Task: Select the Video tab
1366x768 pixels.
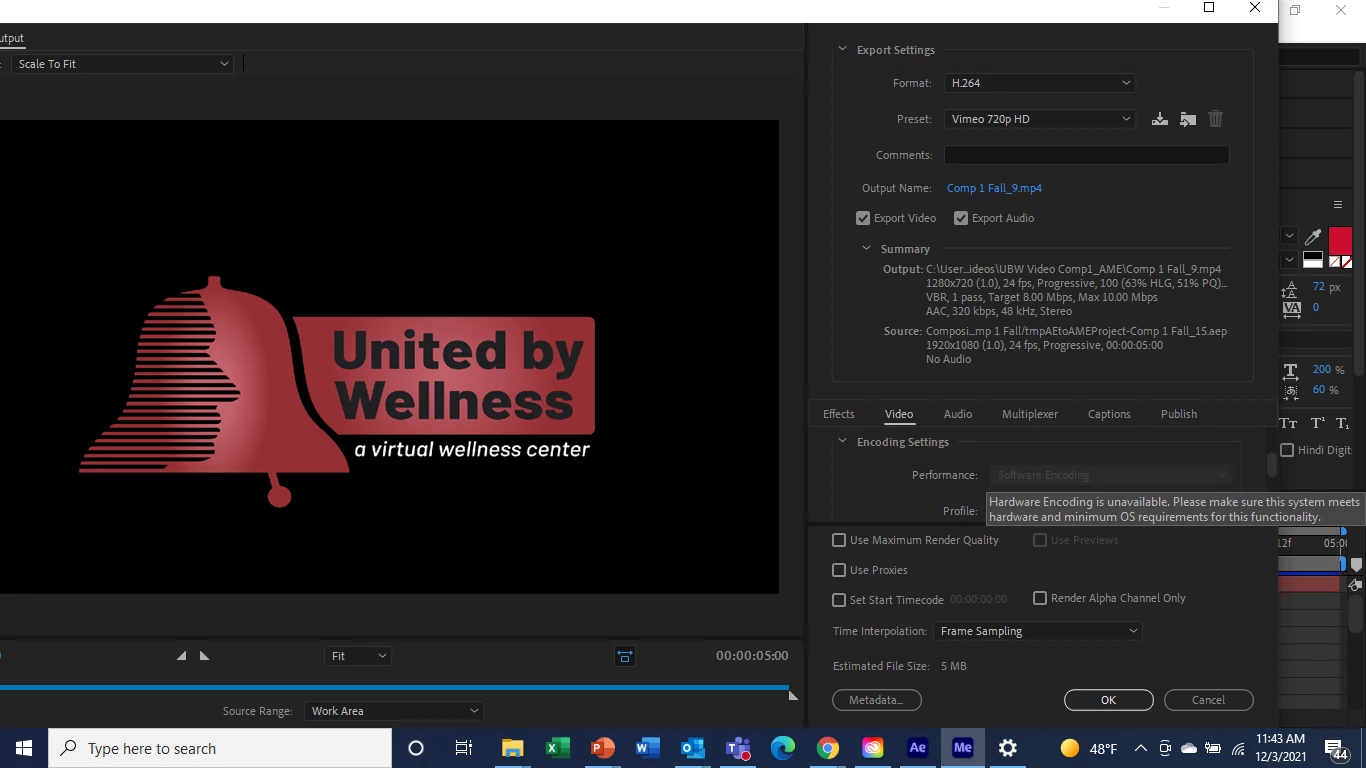Action: tap(899, 414)
